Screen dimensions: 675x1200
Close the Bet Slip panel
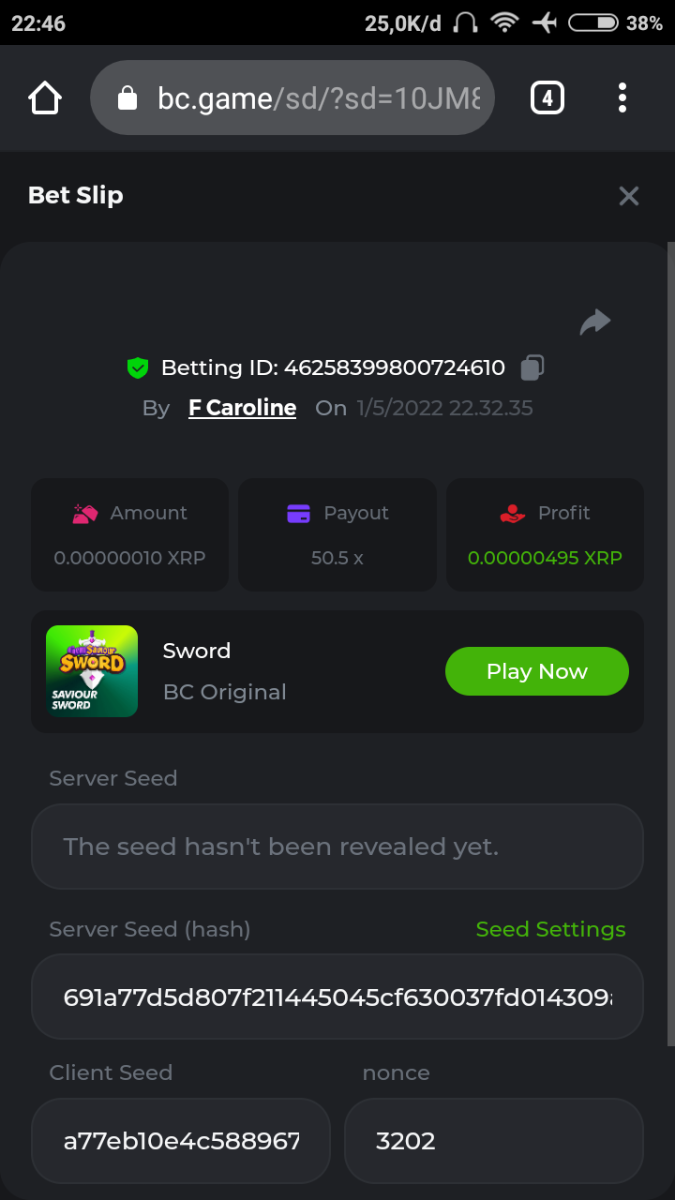[x=628, y=196]
